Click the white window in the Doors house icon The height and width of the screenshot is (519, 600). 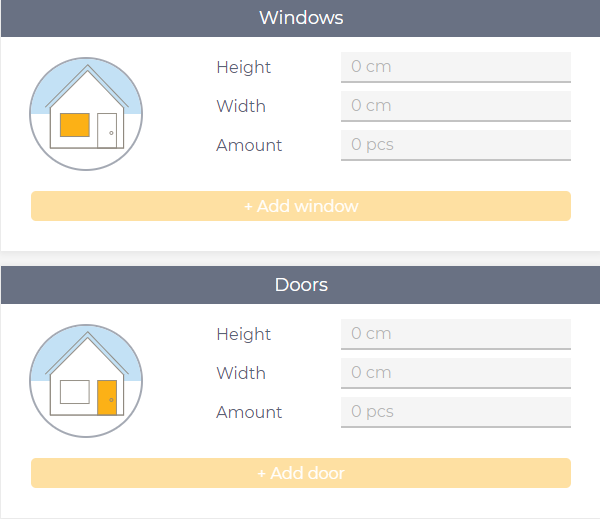75,392
